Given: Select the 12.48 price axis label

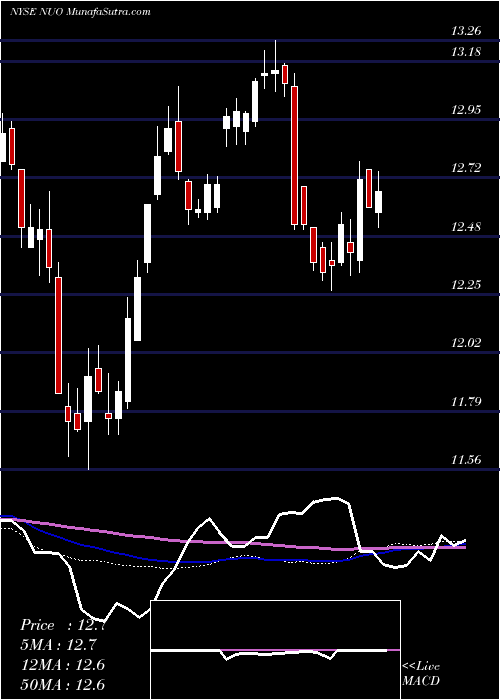Looking at the screenshot, I should (x=466, y=227).
